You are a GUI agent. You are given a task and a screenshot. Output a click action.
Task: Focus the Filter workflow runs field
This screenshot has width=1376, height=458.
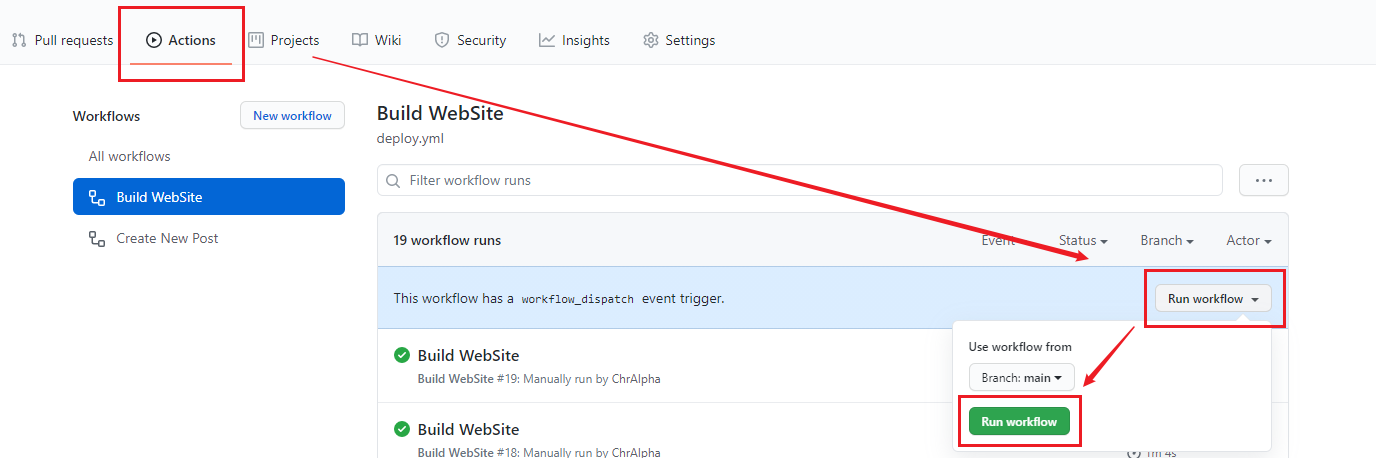point(800,180)
